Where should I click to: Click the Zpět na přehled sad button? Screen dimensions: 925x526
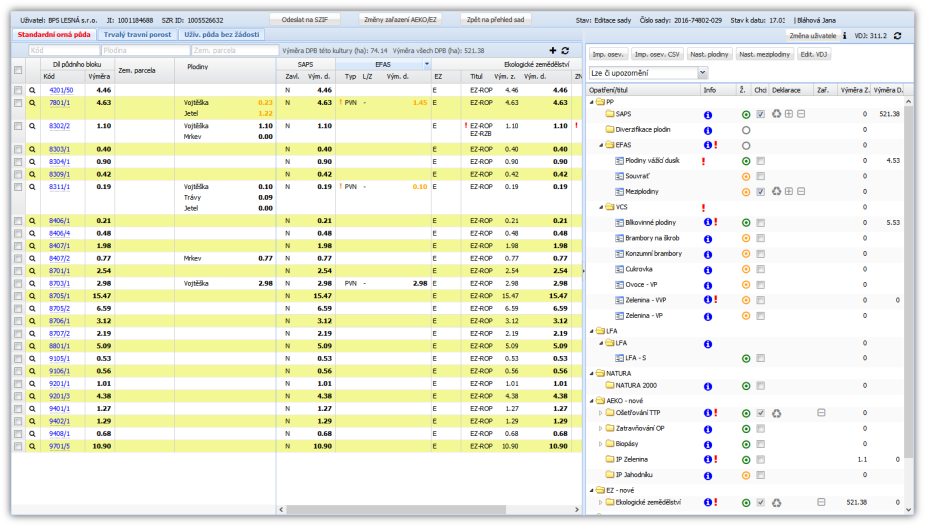coord(495,19)
